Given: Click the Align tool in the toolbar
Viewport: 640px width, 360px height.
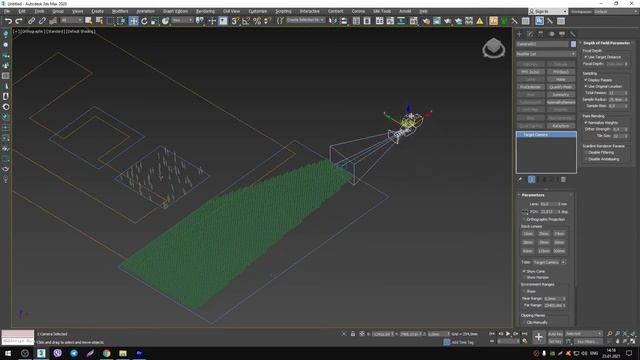Looking at the screenshot, I should pos(343,20).
